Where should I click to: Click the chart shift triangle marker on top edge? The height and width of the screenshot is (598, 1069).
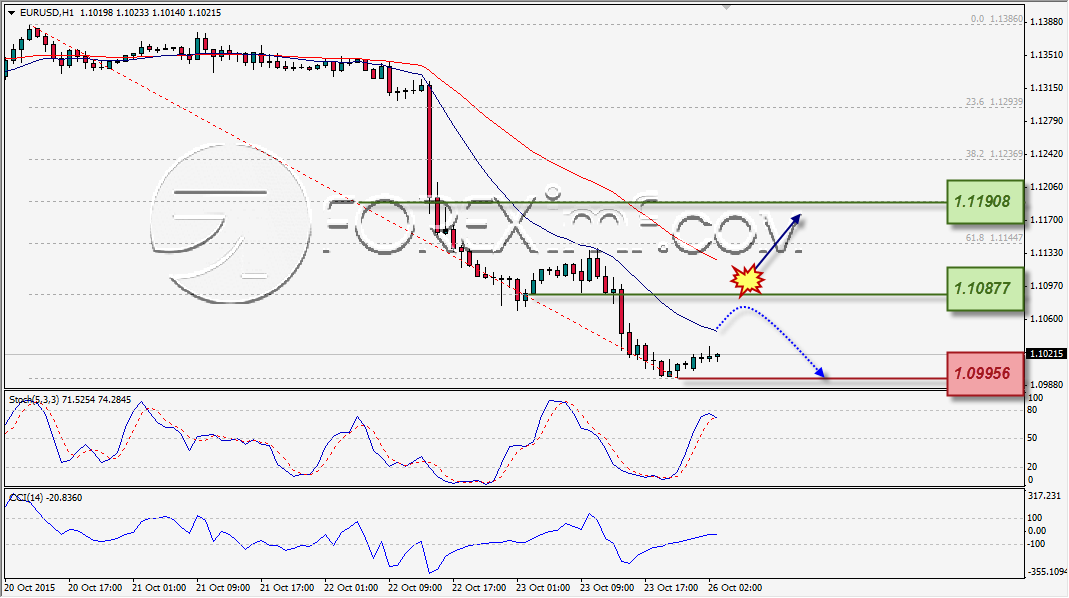click(x=727, y=8)
